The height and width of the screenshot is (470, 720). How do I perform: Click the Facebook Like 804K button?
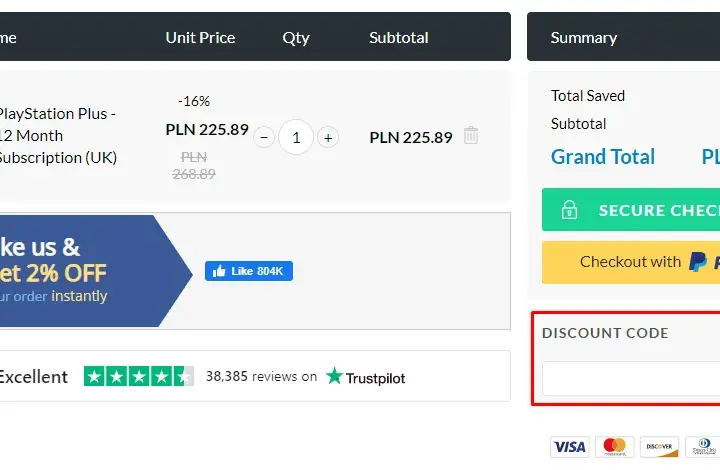point(249,271)
